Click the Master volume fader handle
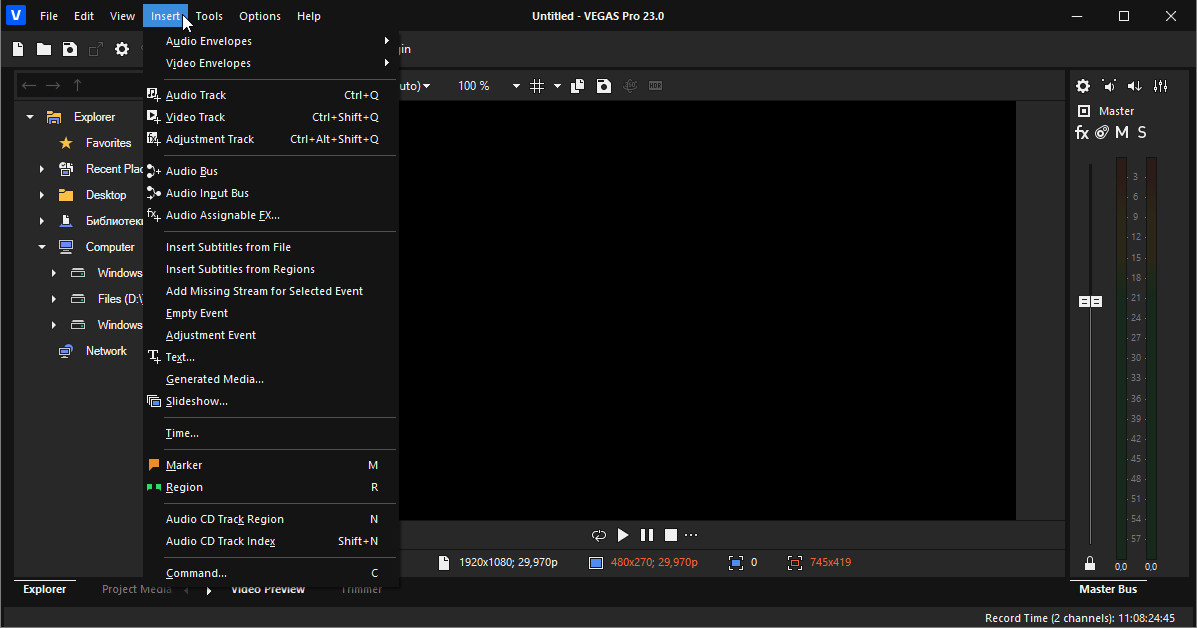Viewport: 1197px width, 628px height. pos(1090,301)
